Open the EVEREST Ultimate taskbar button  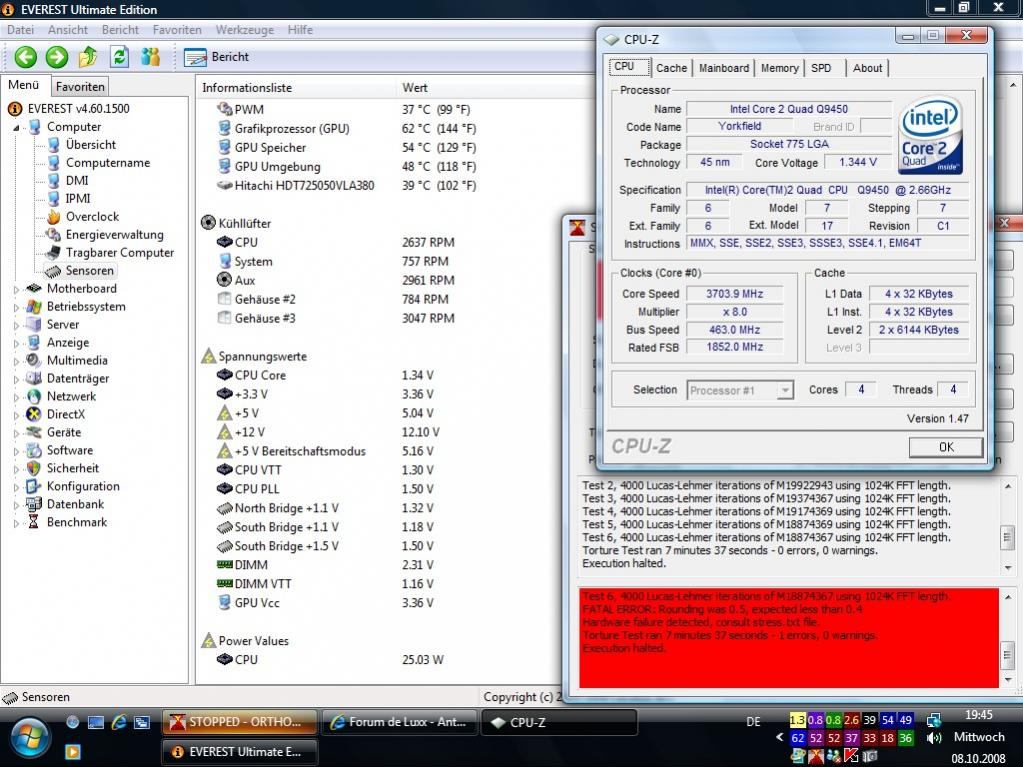(239, 752)
